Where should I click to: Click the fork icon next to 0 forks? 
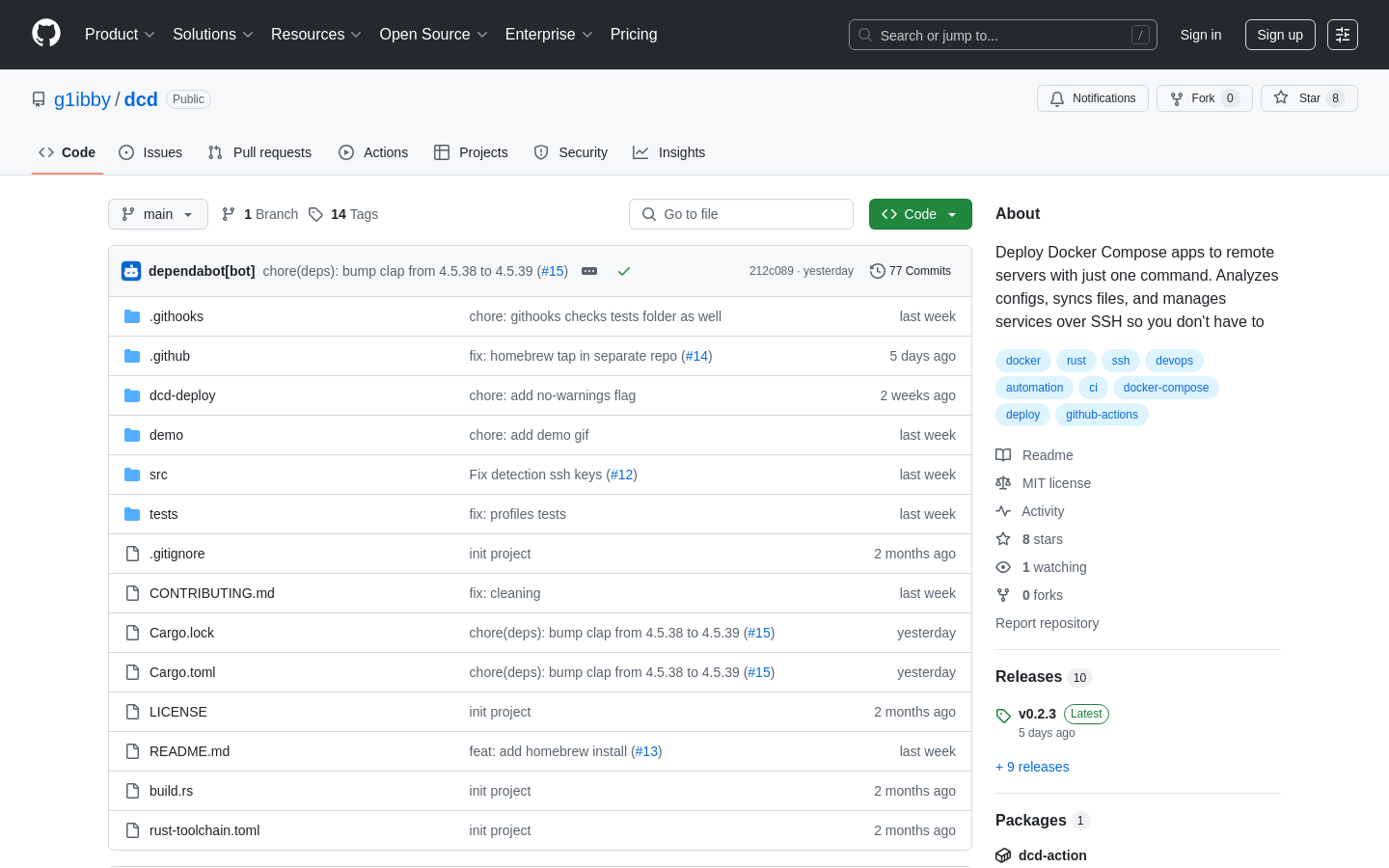click(x=1003, y=595)
